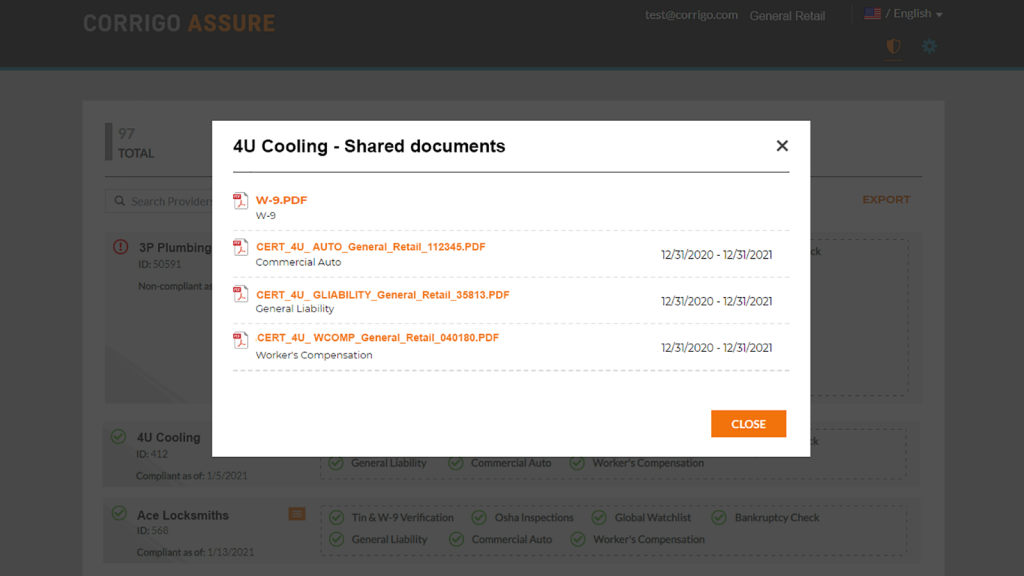The image size is (1024, 576).
Task: Click the US flag language icon
Action: pos(872,14)
